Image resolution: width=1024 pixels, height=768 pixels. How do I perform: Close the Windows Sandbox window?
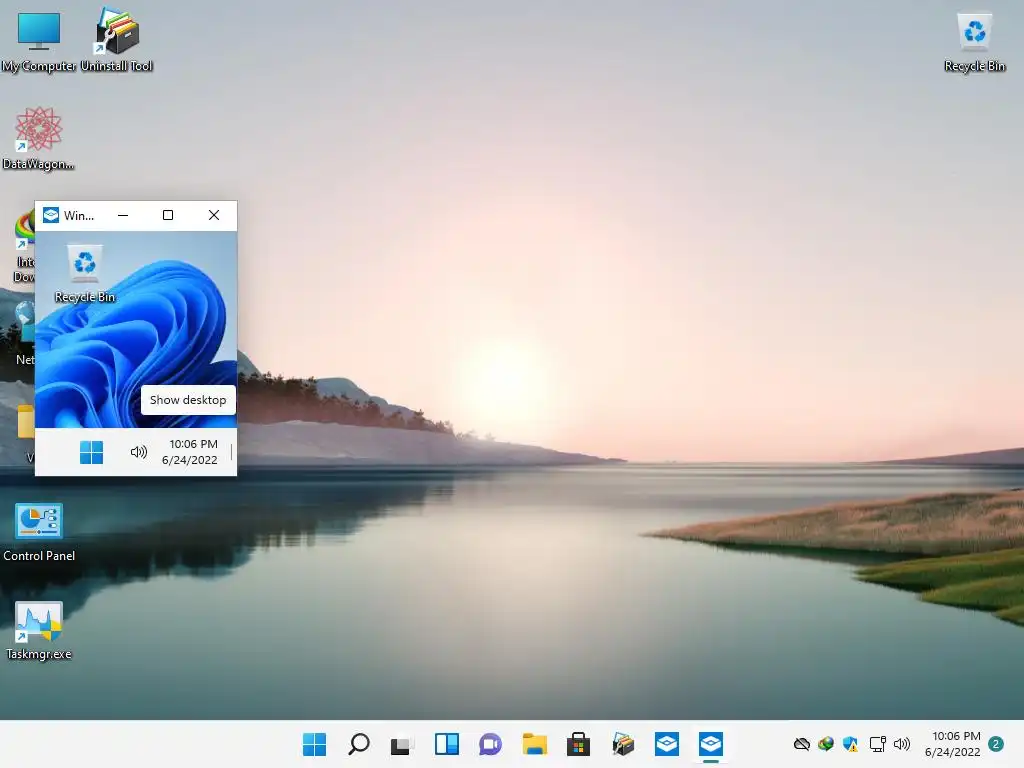click(x=214, y=216)
